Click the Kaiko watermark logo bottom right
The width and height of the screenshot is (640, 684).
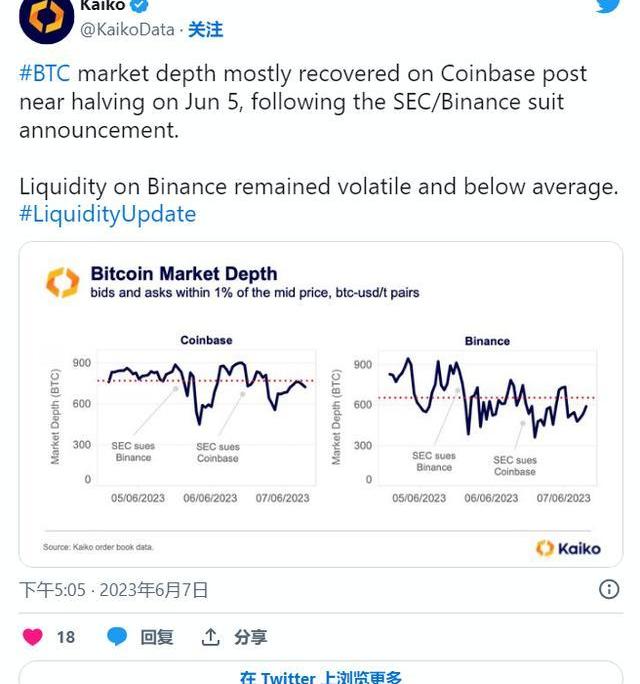(x=568, y=548)
